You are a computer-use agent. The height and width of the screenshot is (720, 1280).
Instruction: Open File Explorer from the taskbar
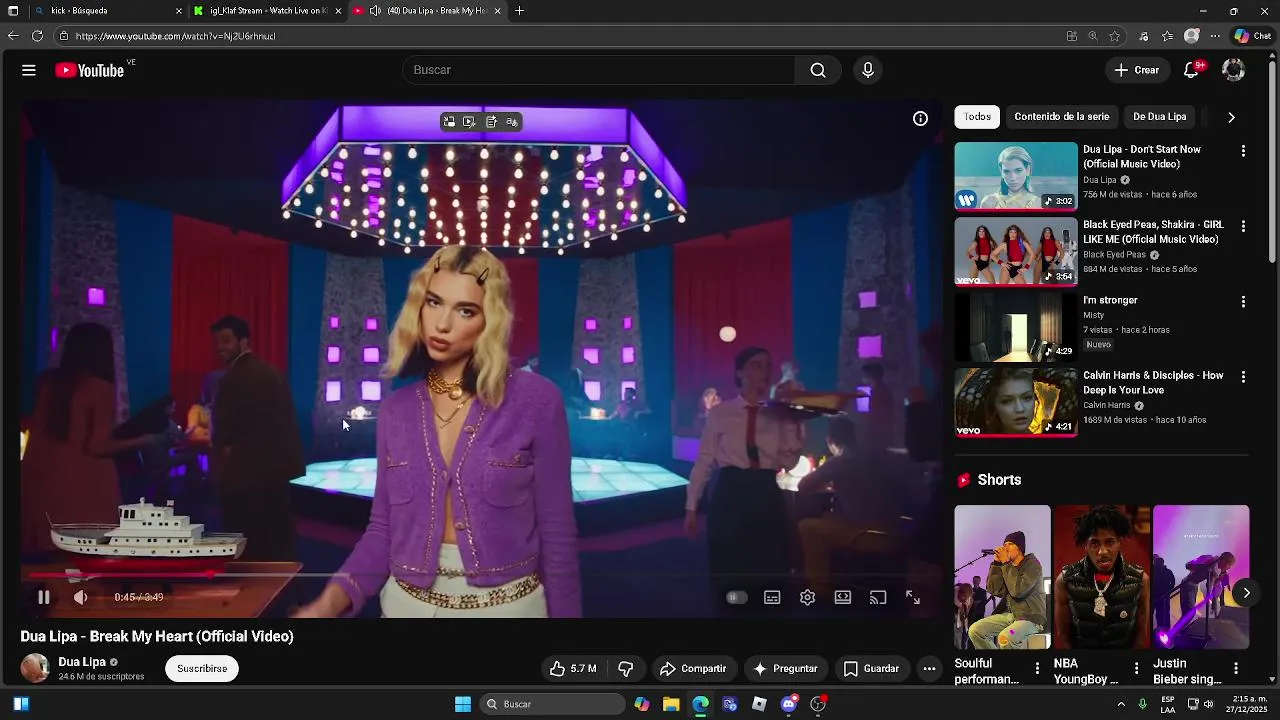tap(671, 704)
